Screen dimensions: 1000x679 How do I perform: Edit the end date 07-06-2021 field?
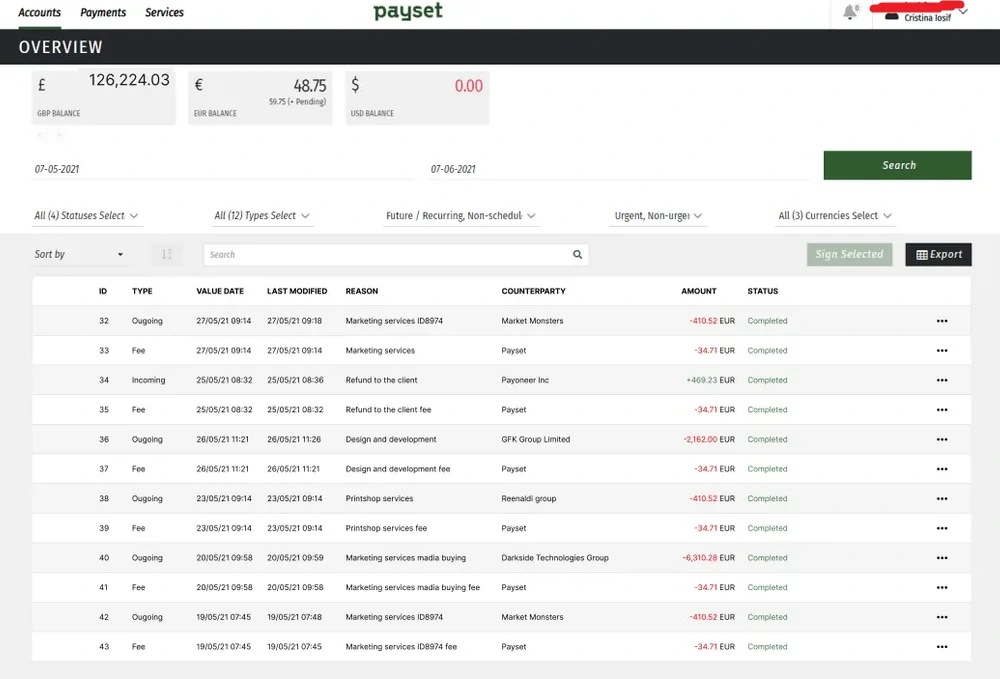coord(619,169)
